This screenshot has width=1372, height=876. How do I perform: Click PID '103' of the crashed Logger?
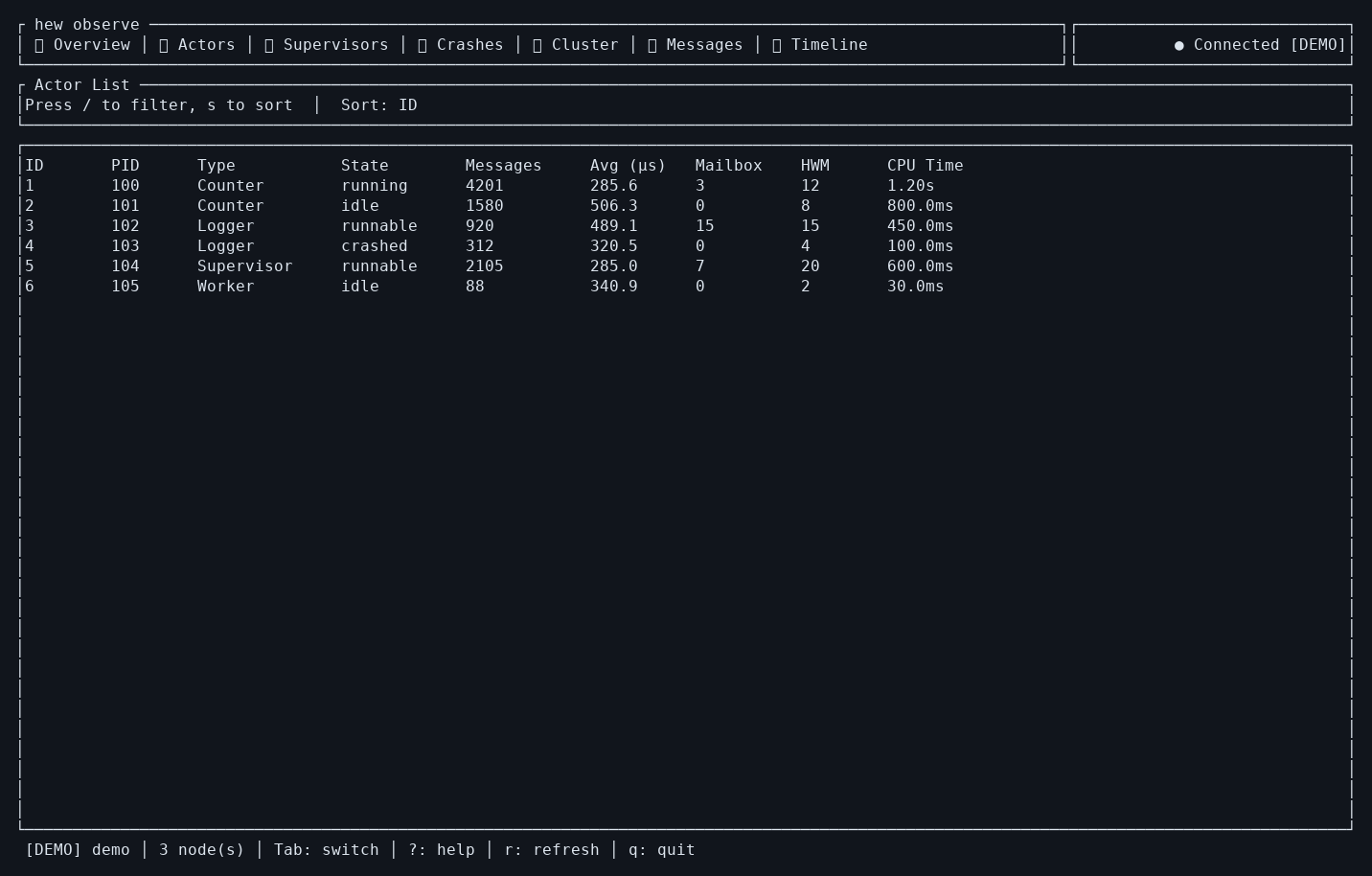pos(126,246)
